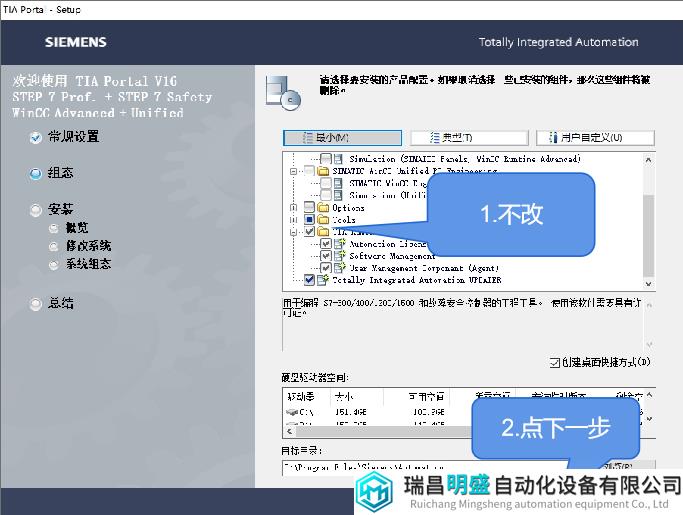Select the 修改系统 sub-step

(x=80, y=246)
